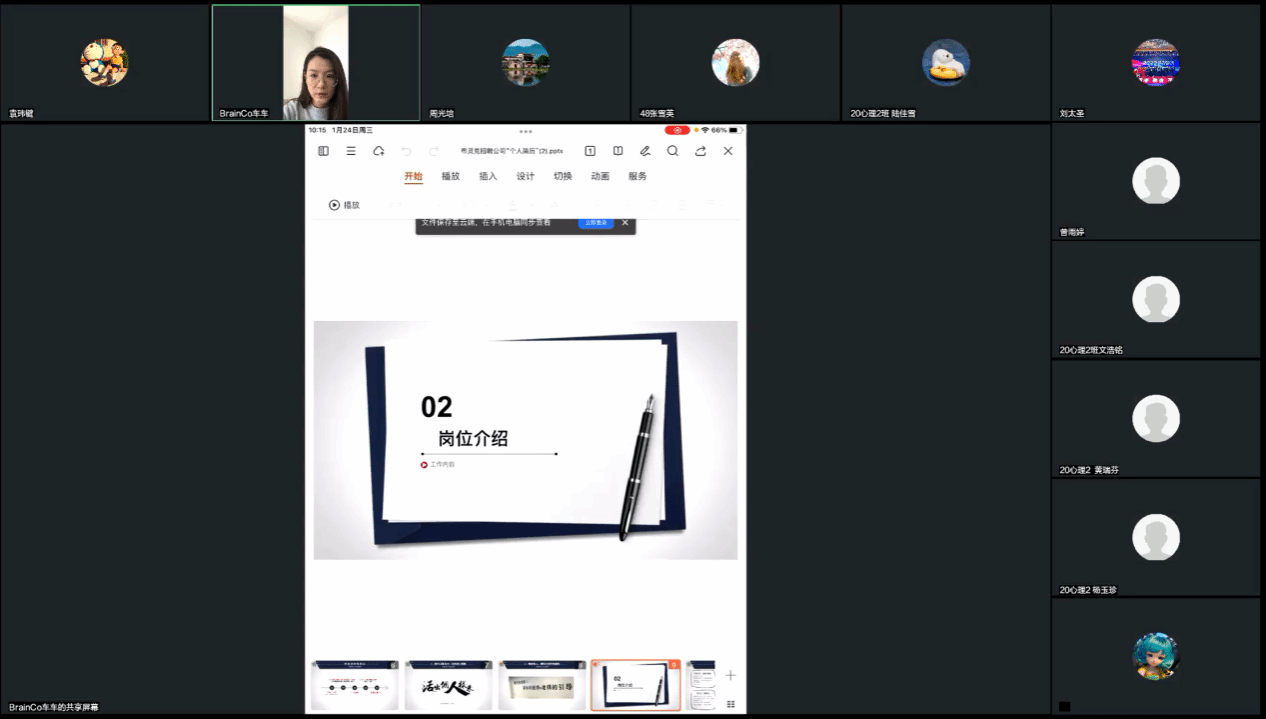Open the slide grid view icon
The width and height of the screenshot is (1266, 719).
pos(731,704)
